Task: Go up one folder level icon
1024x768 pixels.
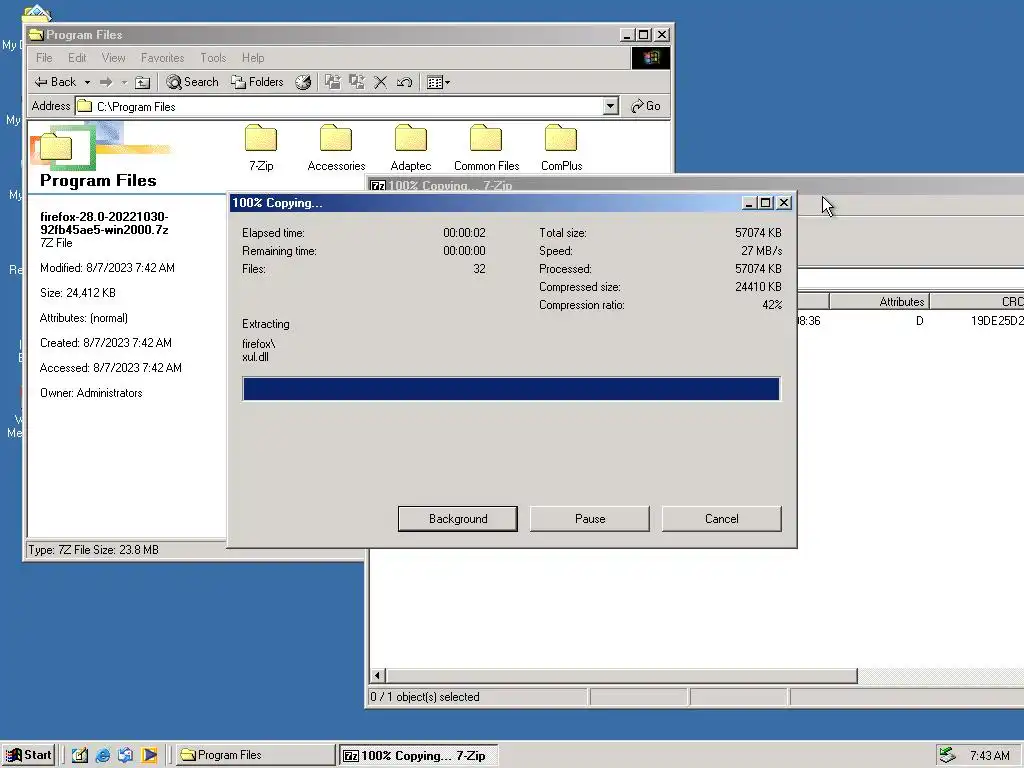Action: tap(142, 82)
